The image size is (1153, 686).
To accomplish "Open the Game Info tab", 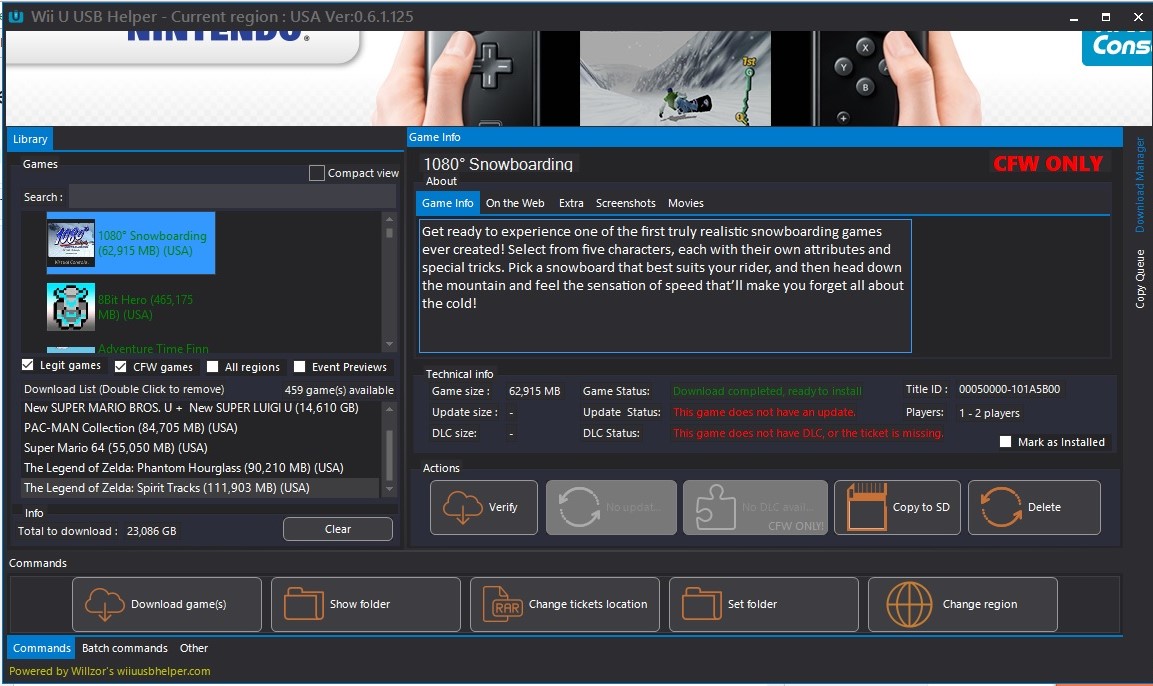I will point(447,203).
